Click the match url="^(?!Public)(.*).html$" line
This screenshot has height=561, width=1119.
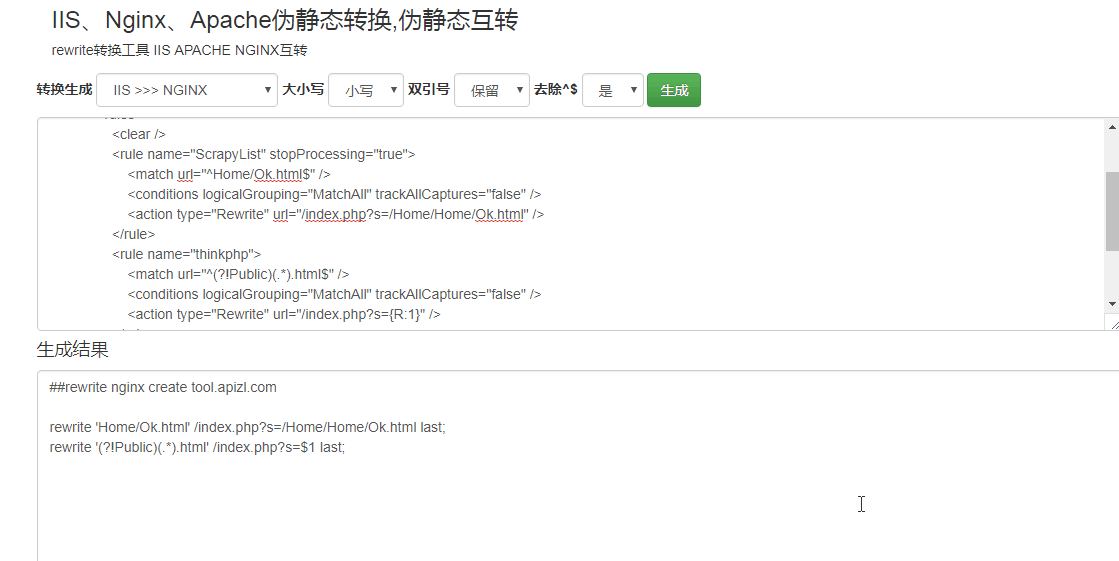click(x=238, y=274)
